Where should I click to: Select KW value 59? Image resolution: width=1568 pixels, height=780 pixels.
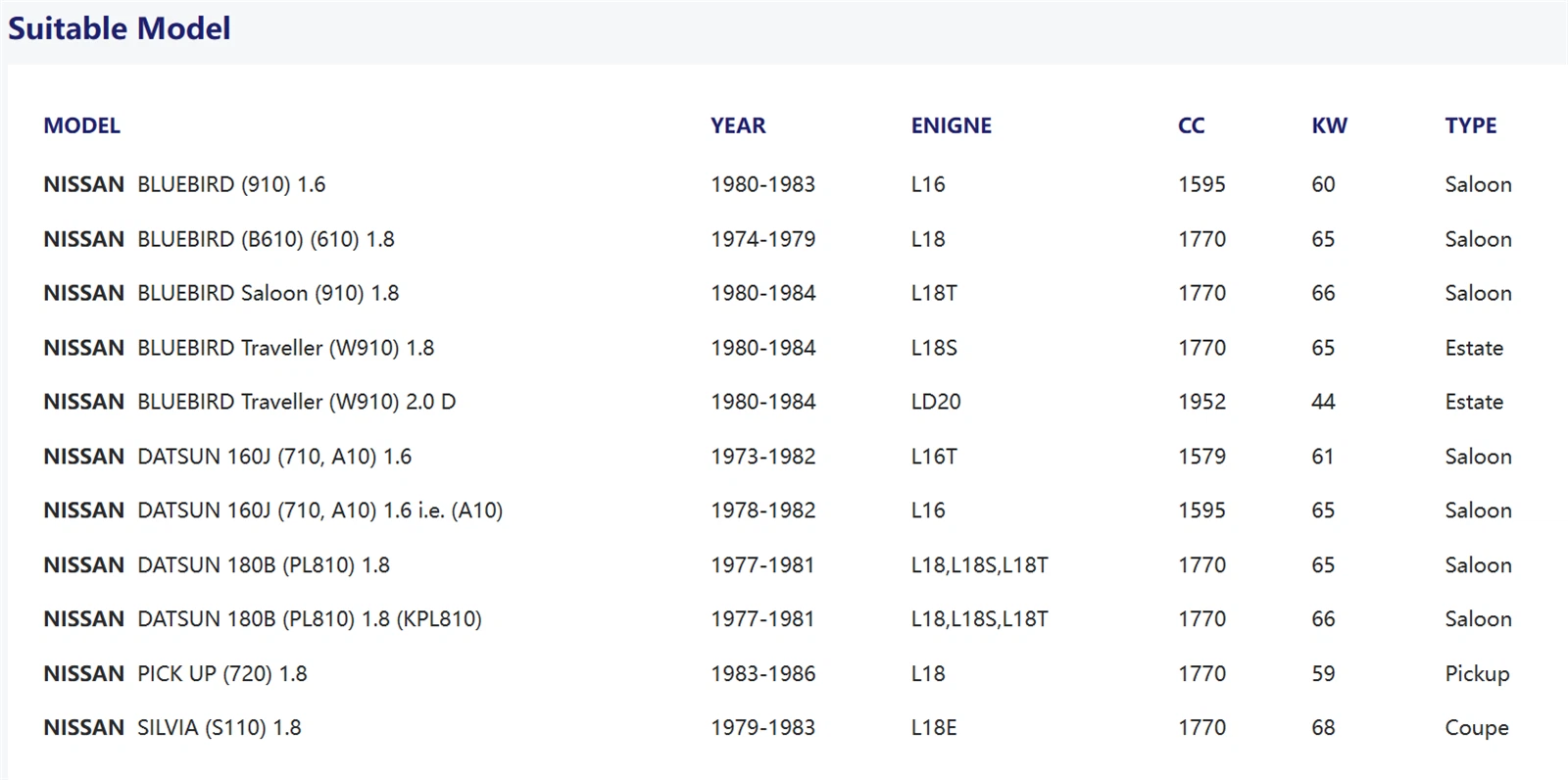(1323, 674)
